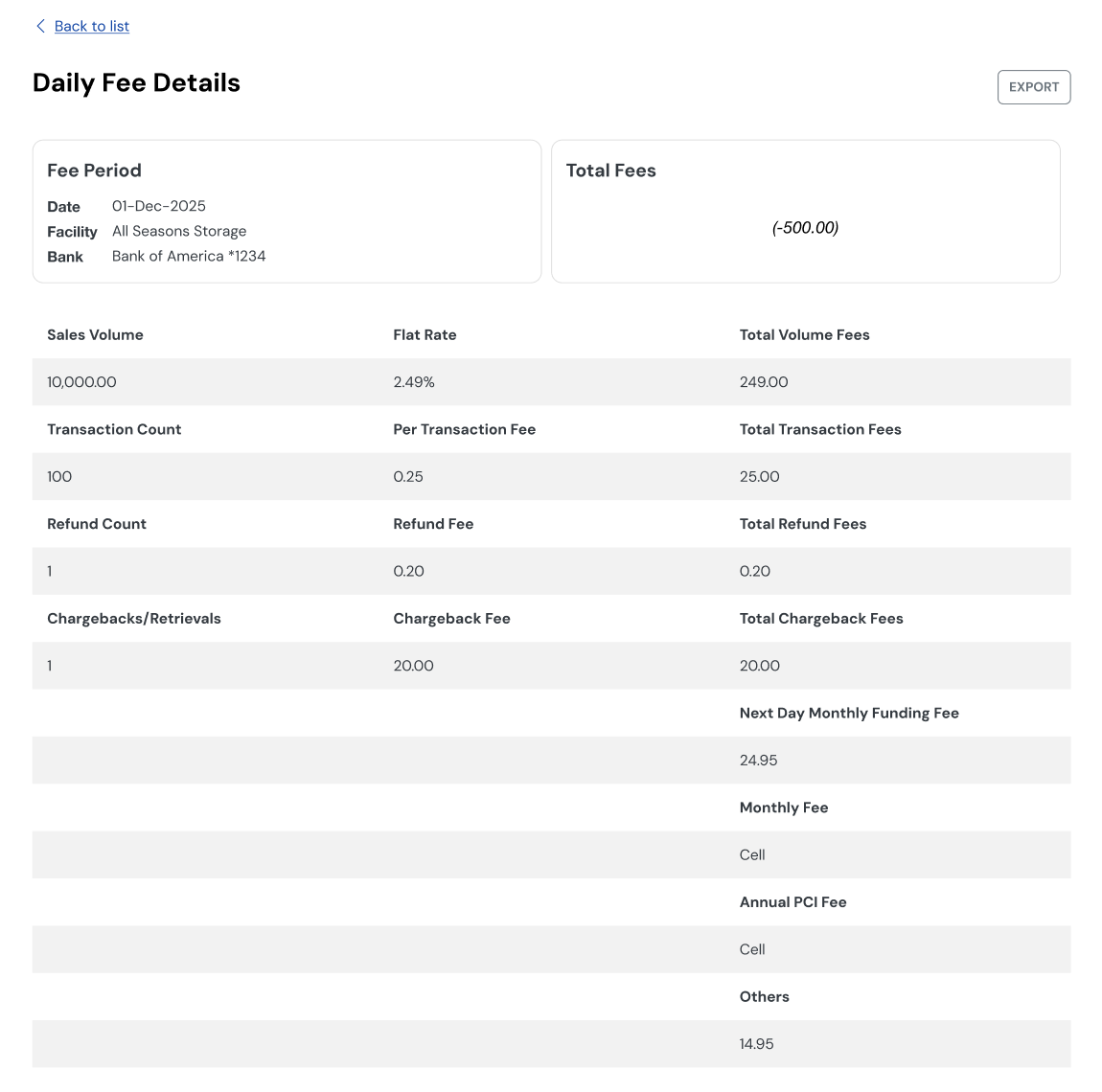The width and height of the screenshot is (1102, 1092).
Task: Click the Total Fees amount (-500.00)
Action: [805, 227]
